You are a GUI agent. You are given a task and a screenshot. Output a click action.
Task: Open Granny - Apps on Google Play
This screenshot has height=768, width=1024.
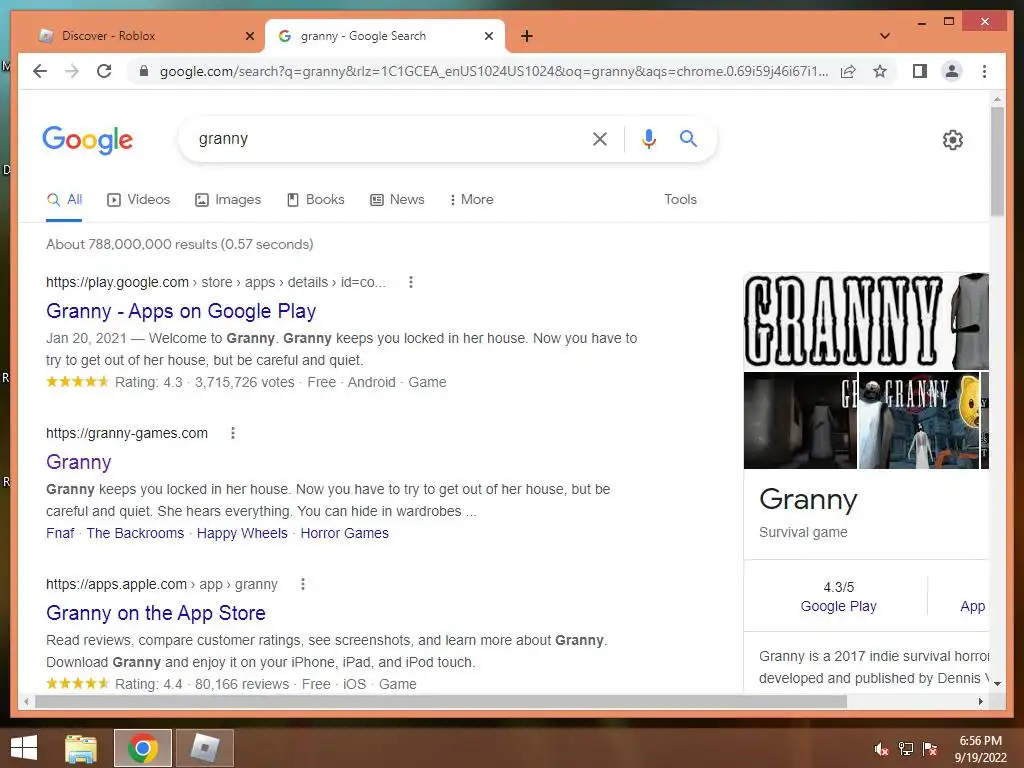(181, 312)
